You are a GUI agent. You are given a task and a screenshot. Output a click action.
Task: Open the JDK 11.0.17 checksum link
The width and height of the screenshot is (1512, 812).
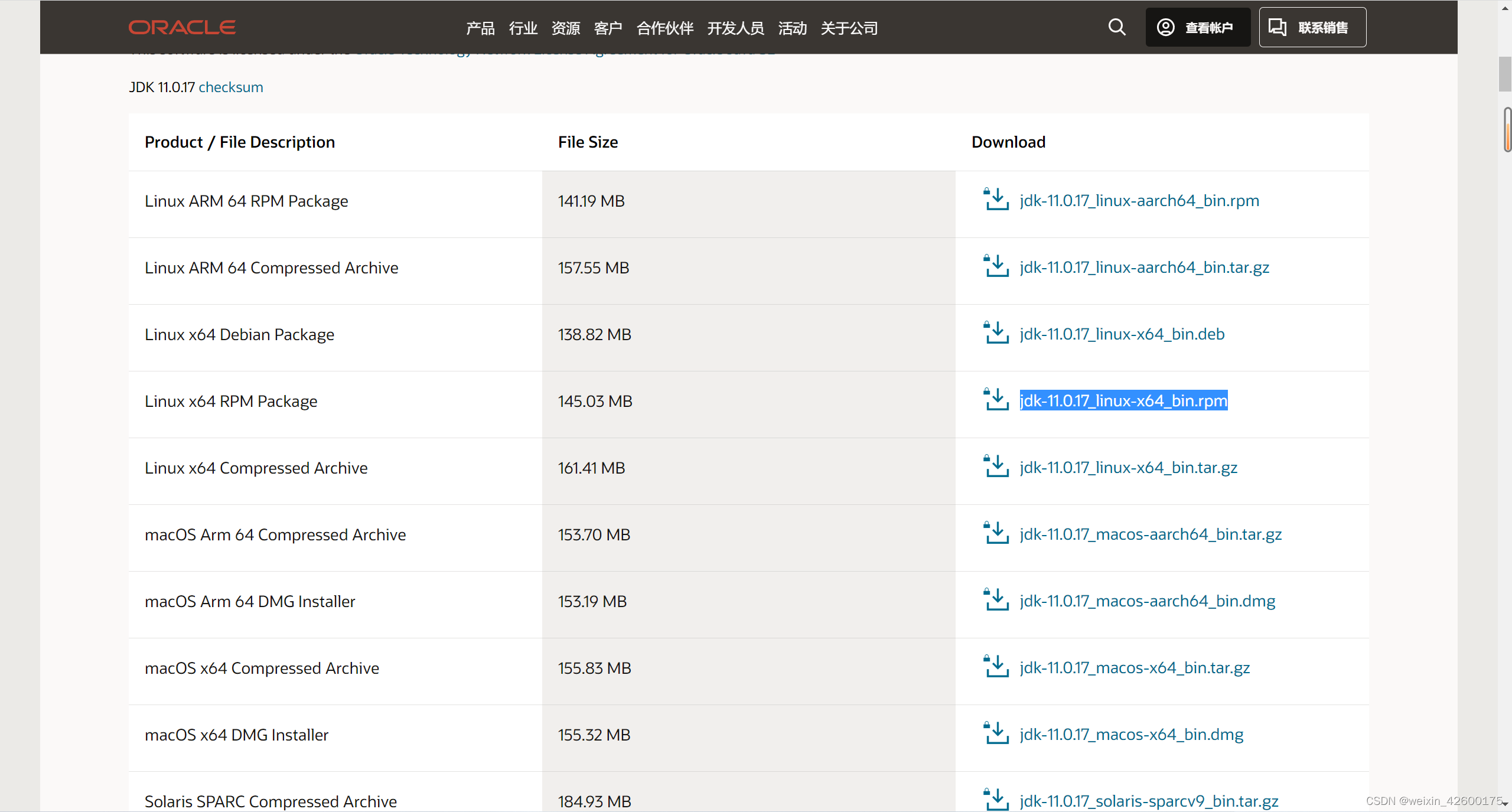click(x=231, y=87)
